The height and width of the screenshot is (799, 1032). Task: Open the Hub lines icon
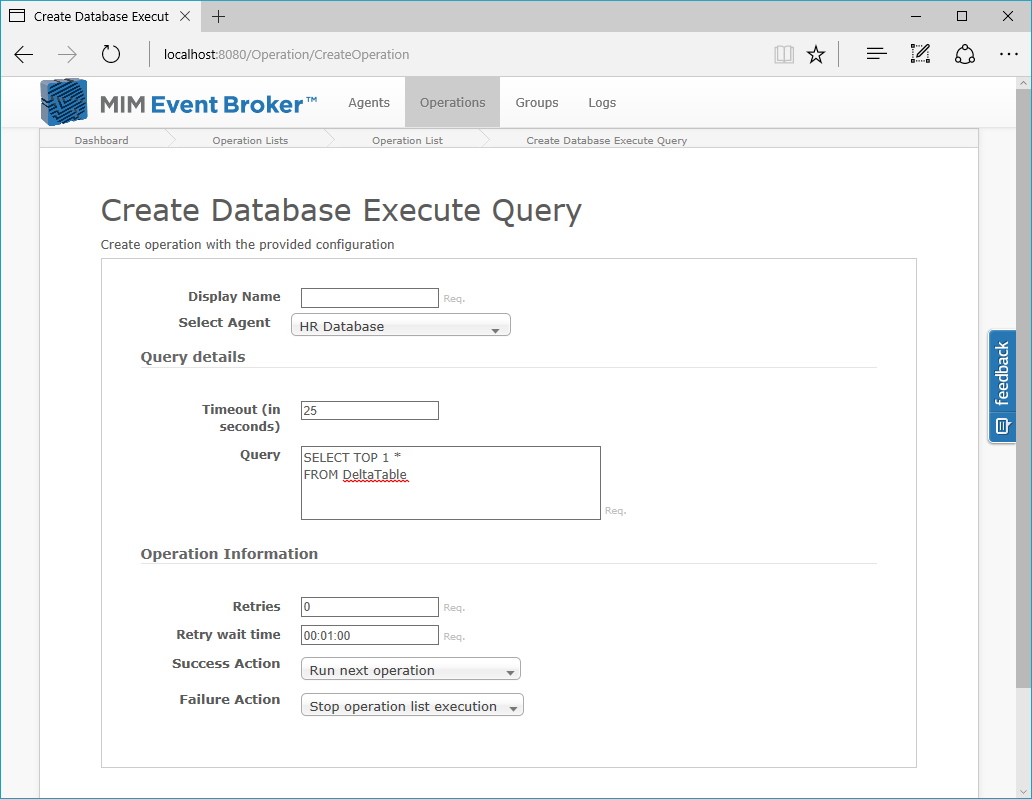[876, 54]
